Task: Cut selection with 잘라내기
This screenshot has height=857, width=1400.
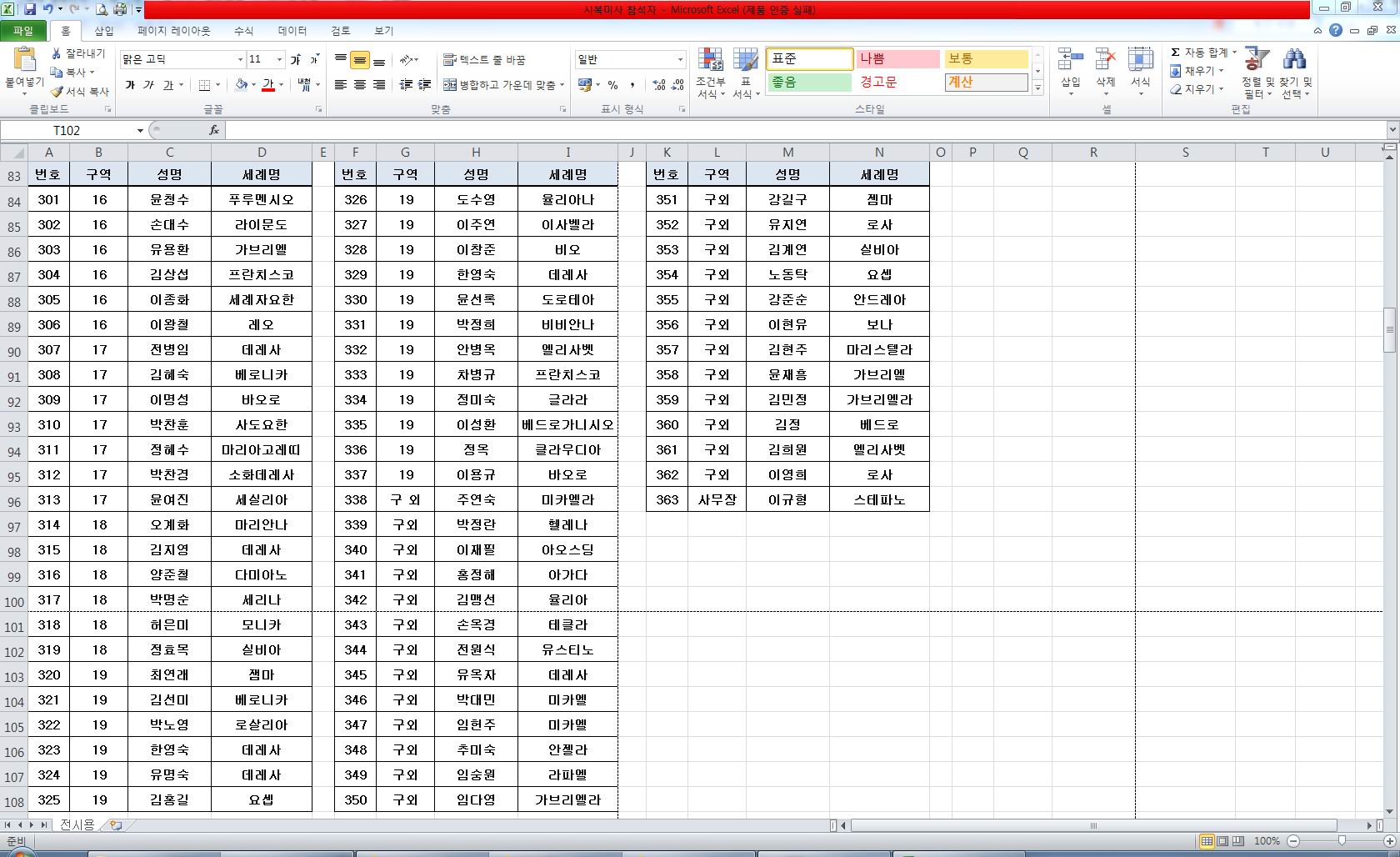Action: coord(77,53)
